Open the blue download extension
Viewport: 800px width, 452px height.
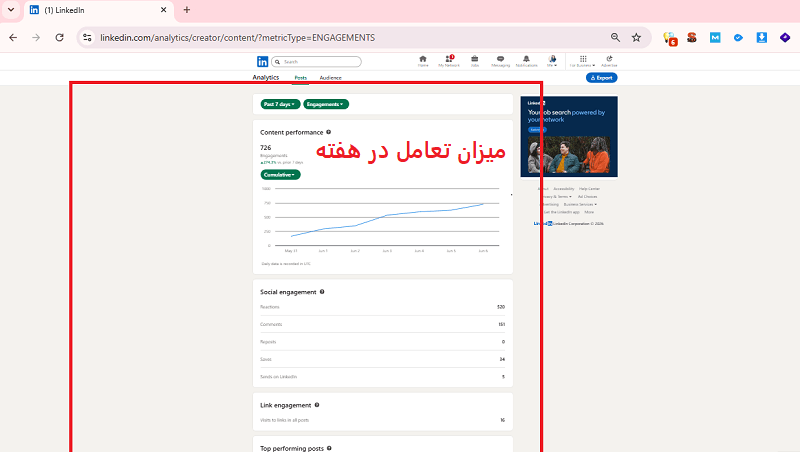[762, 37]
